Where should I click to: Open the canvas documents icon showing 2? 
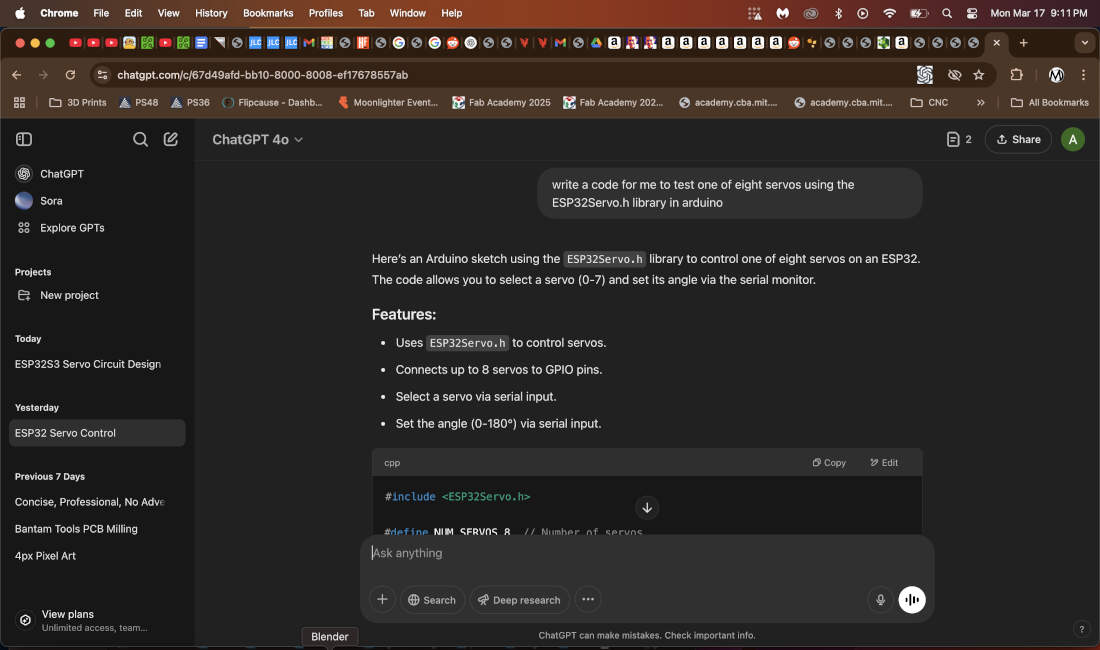coord(958,140)
